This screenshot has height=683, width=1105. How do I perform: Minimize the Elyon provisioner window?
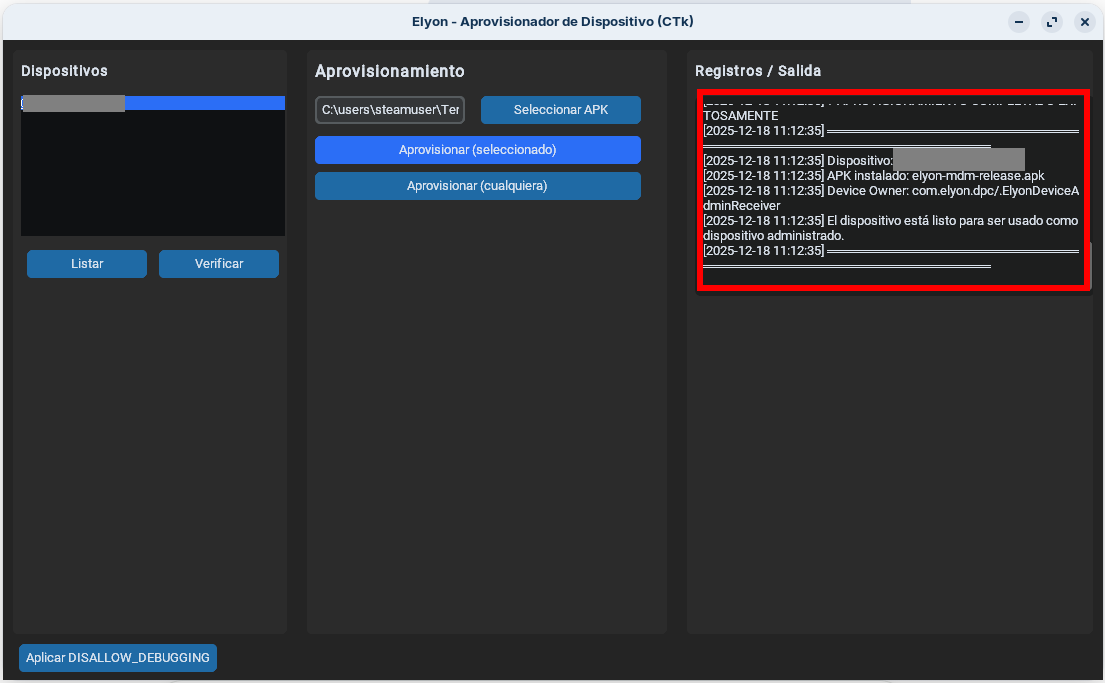[1019, 21]
